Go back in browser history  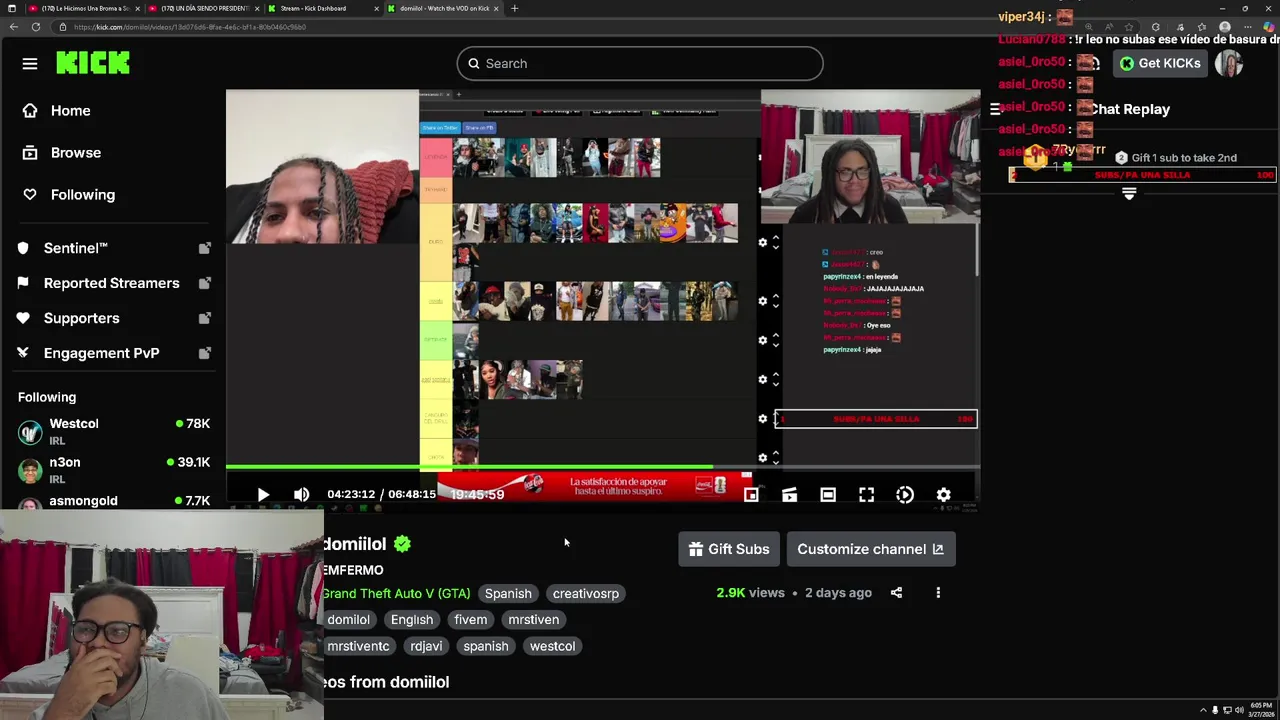(13, 27)
